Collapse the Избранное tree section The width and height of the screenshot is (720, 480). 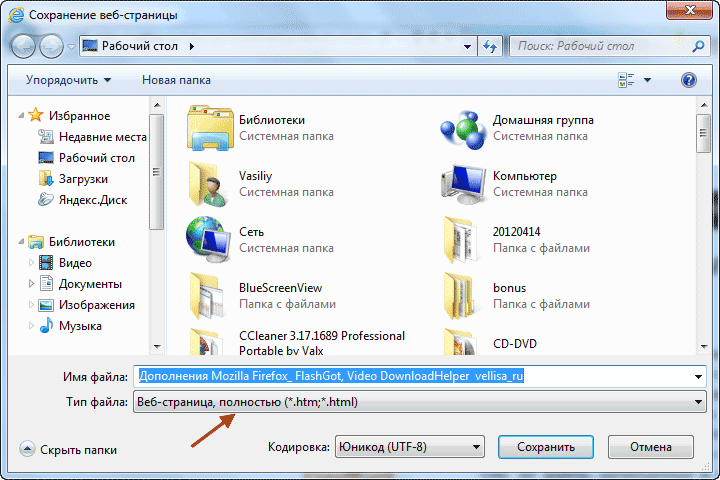(21, 115)
